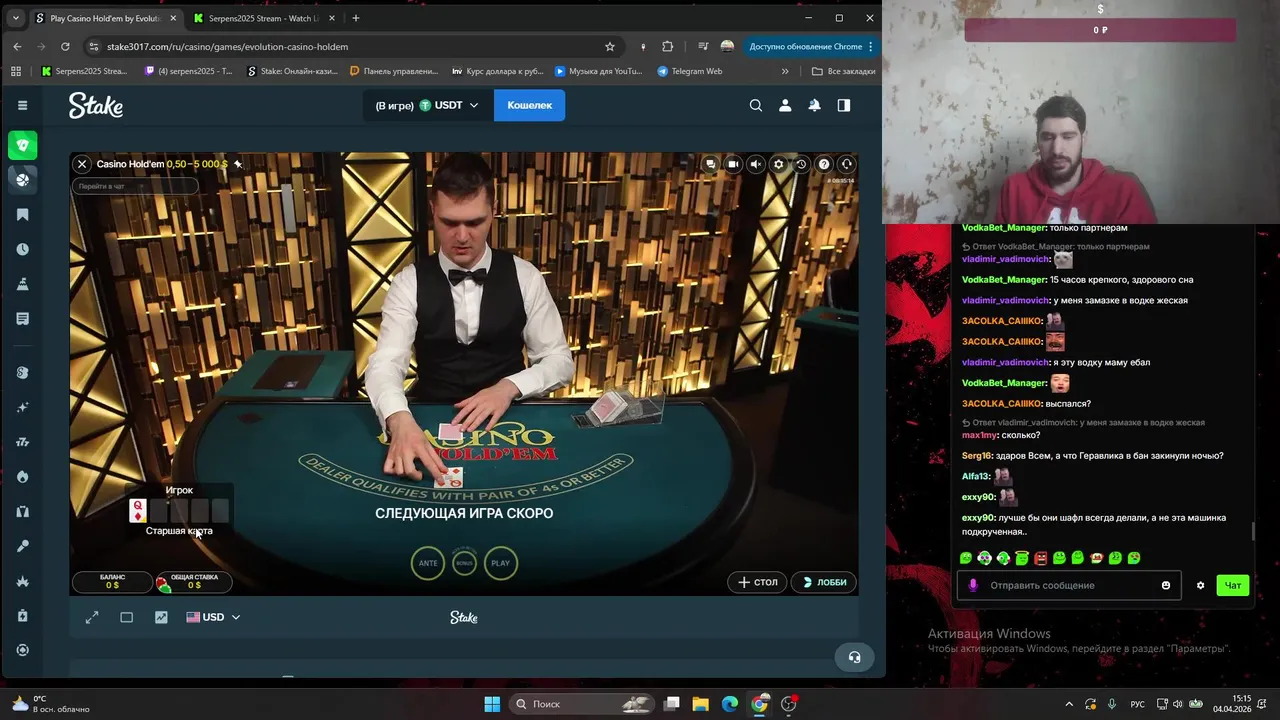Screen dimensions: 1280x720
Task: Toggle video camera icon in game toolbar
Action: pos(733,164)
